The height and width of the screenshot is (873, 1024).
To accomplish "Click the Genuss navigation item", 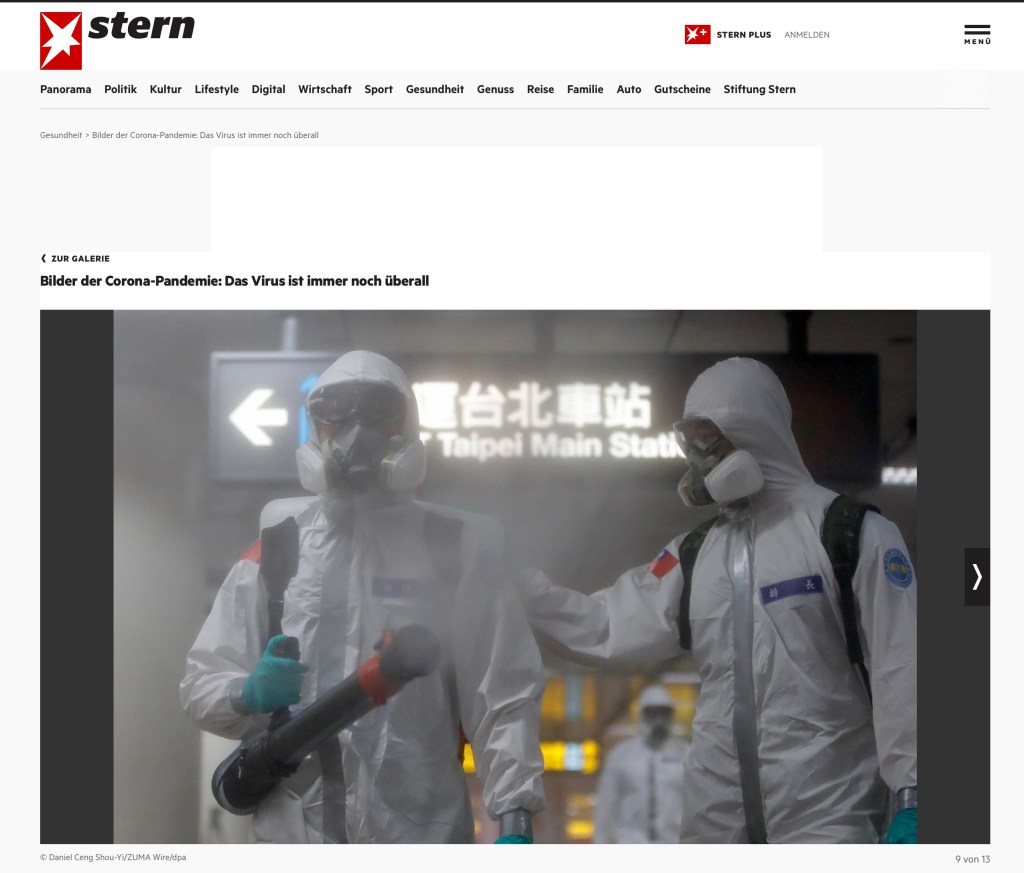I will point(495,90).
